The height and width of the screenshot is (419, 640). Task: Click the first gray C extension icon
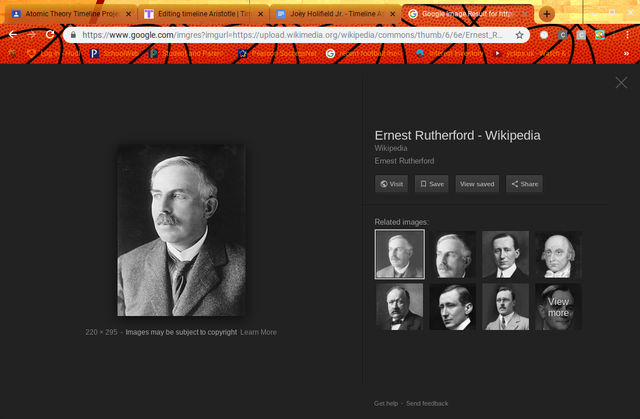tap(562, 35)
